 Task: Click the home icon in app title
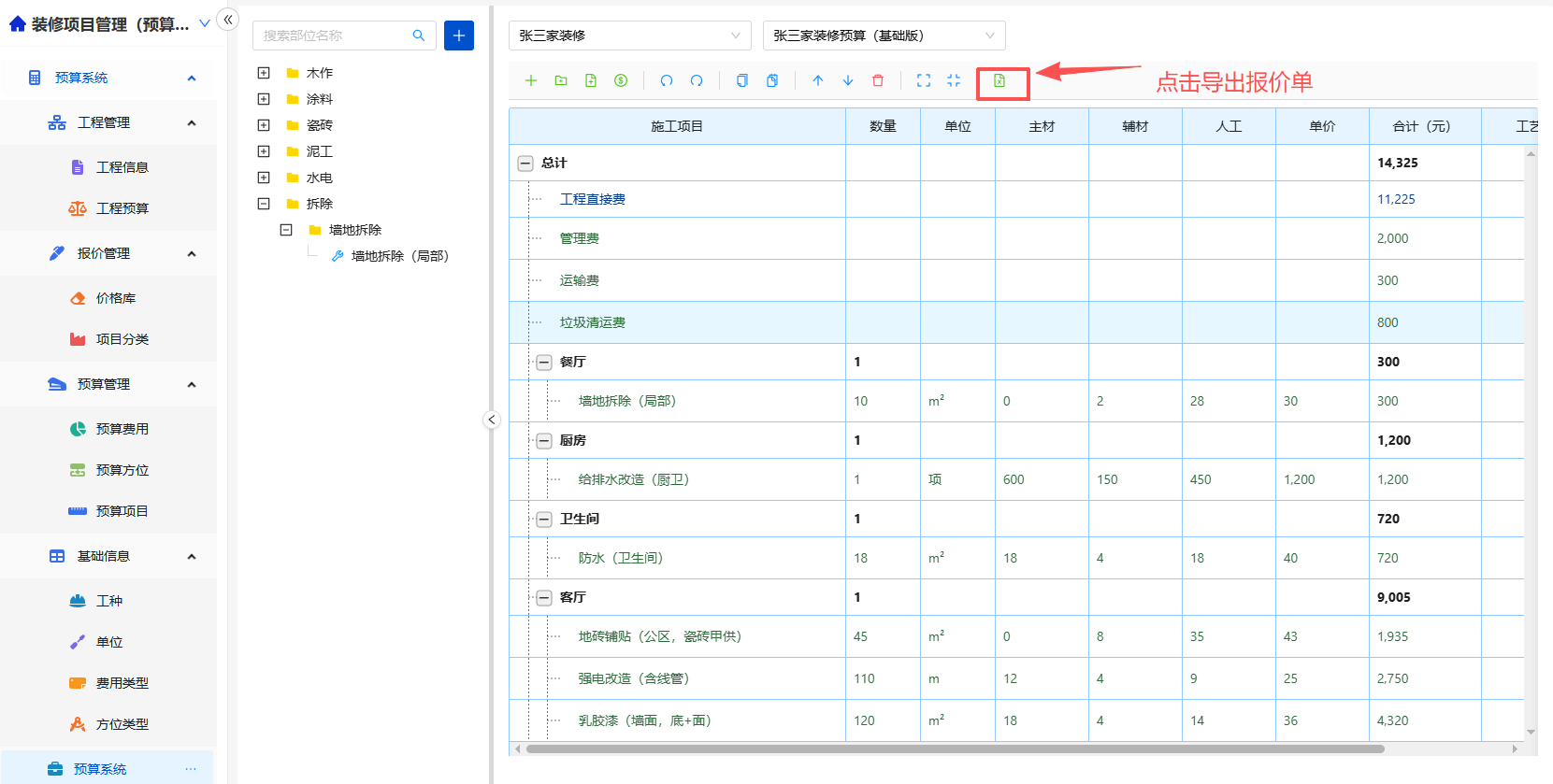[x=17, y=24]
